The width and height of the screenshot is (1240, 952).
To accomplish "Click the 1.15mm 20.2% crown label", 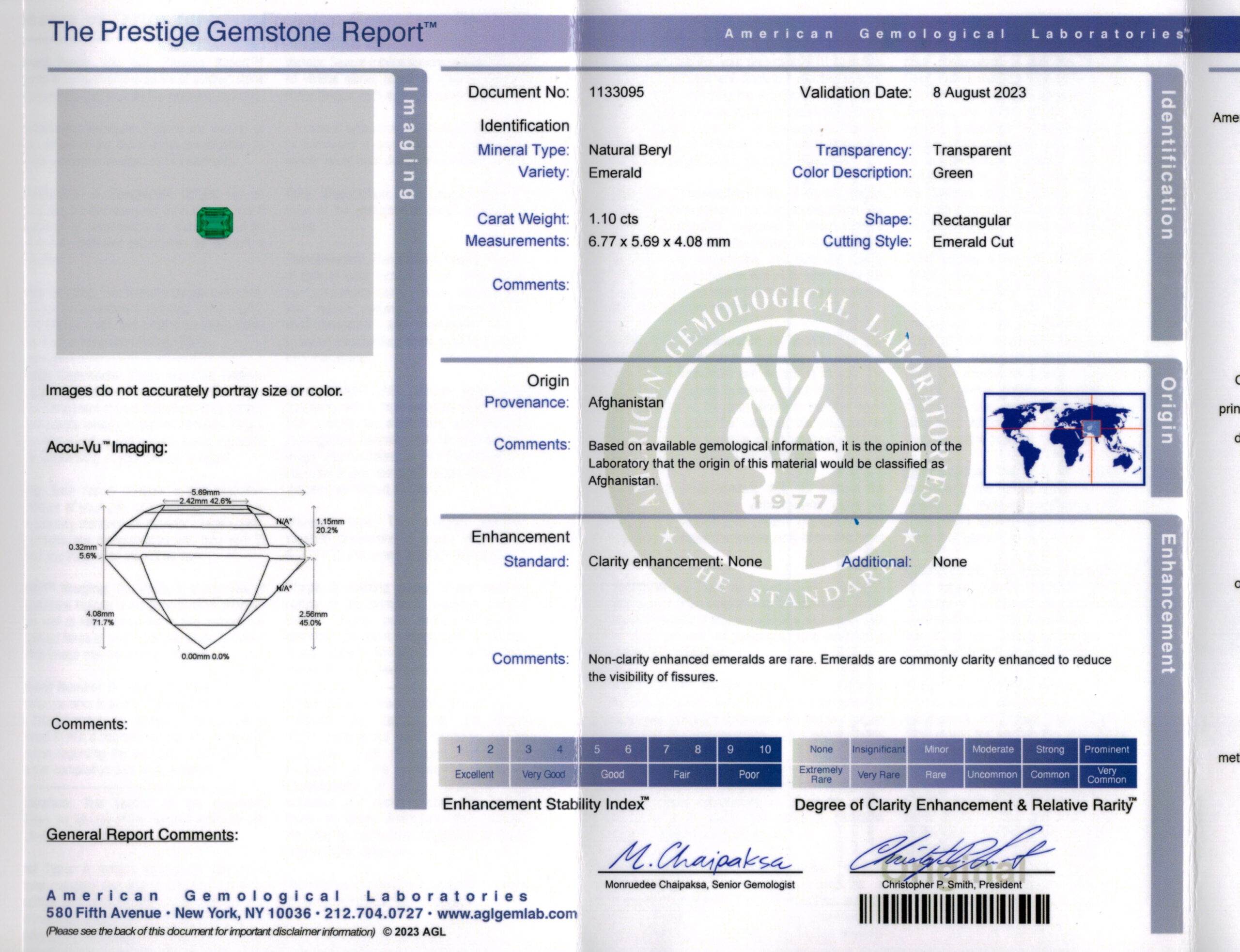I will (x=330, y=526).
